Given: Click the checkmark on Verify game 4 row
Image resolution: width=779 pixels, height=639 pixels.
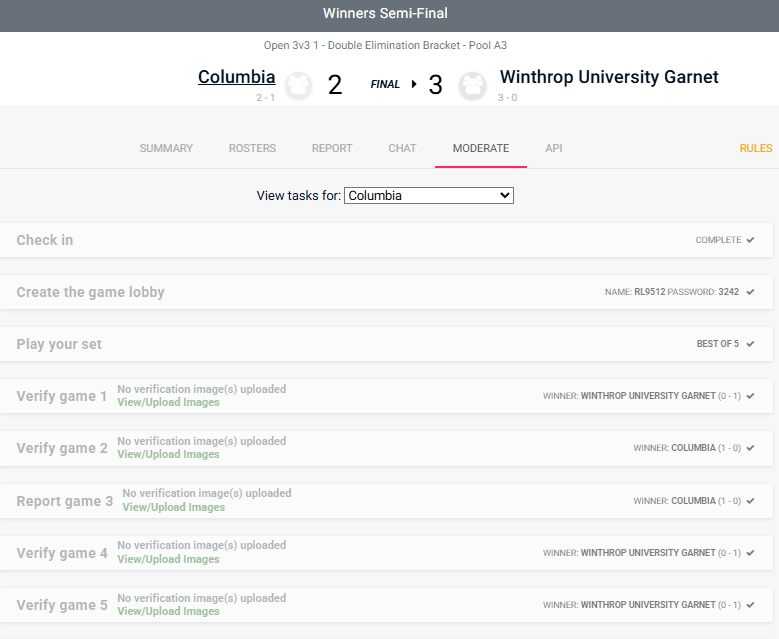Looking at the screenshot, I should tap(750, 553).
